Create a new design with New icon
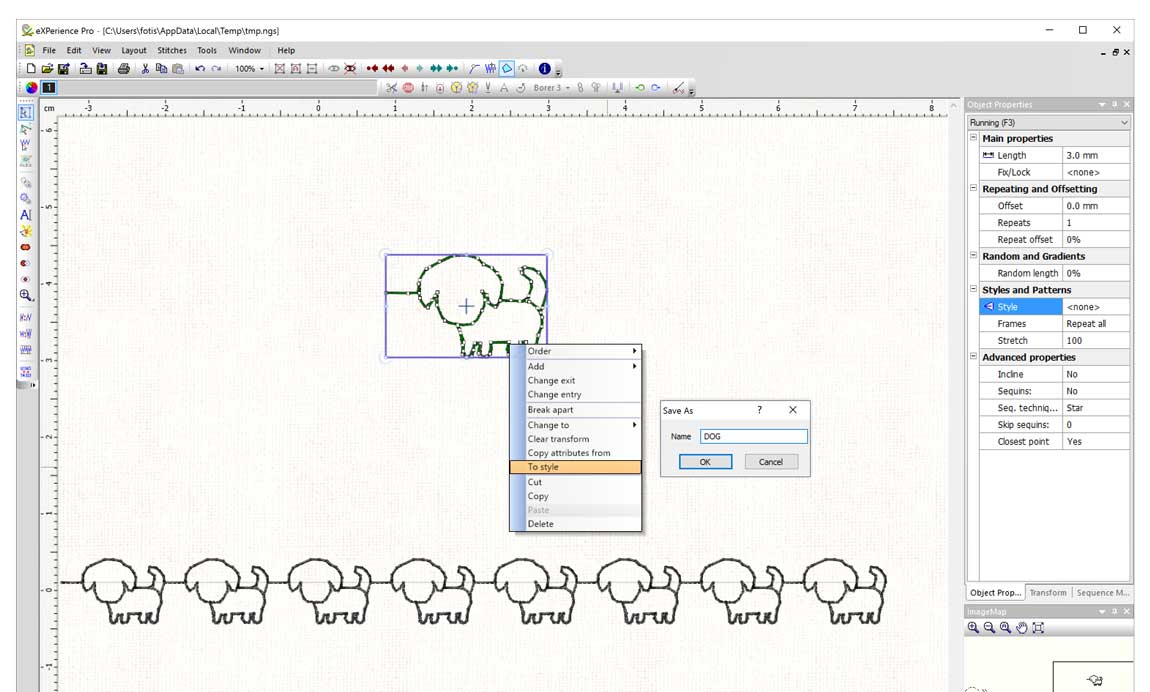 coord(31,69)
